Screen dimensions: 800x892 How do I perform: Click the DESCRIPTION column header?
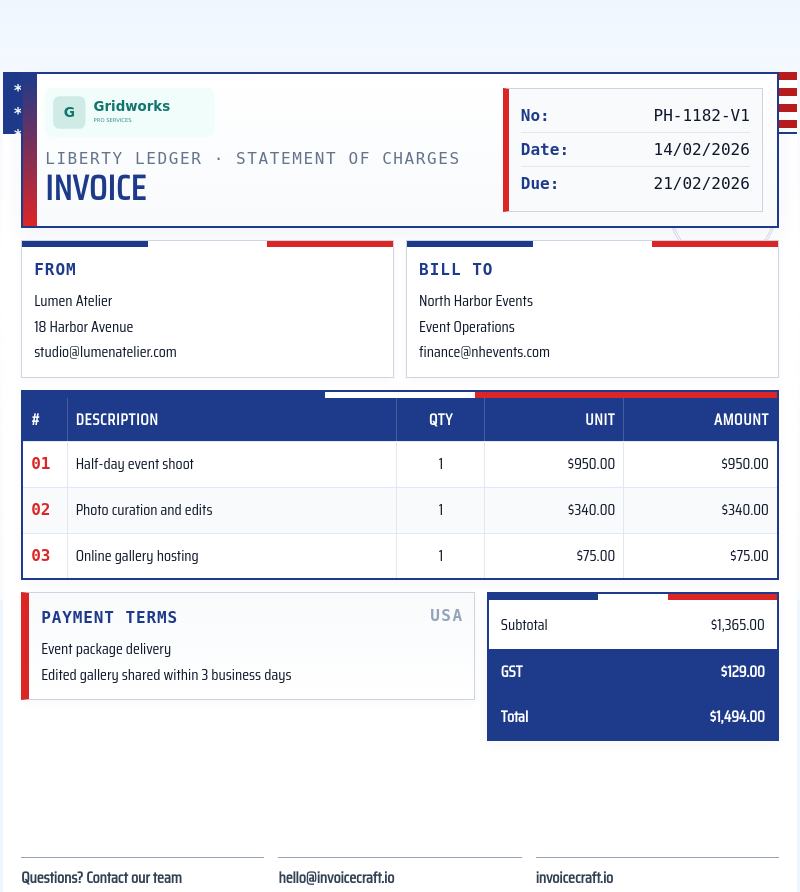(117, 420)
